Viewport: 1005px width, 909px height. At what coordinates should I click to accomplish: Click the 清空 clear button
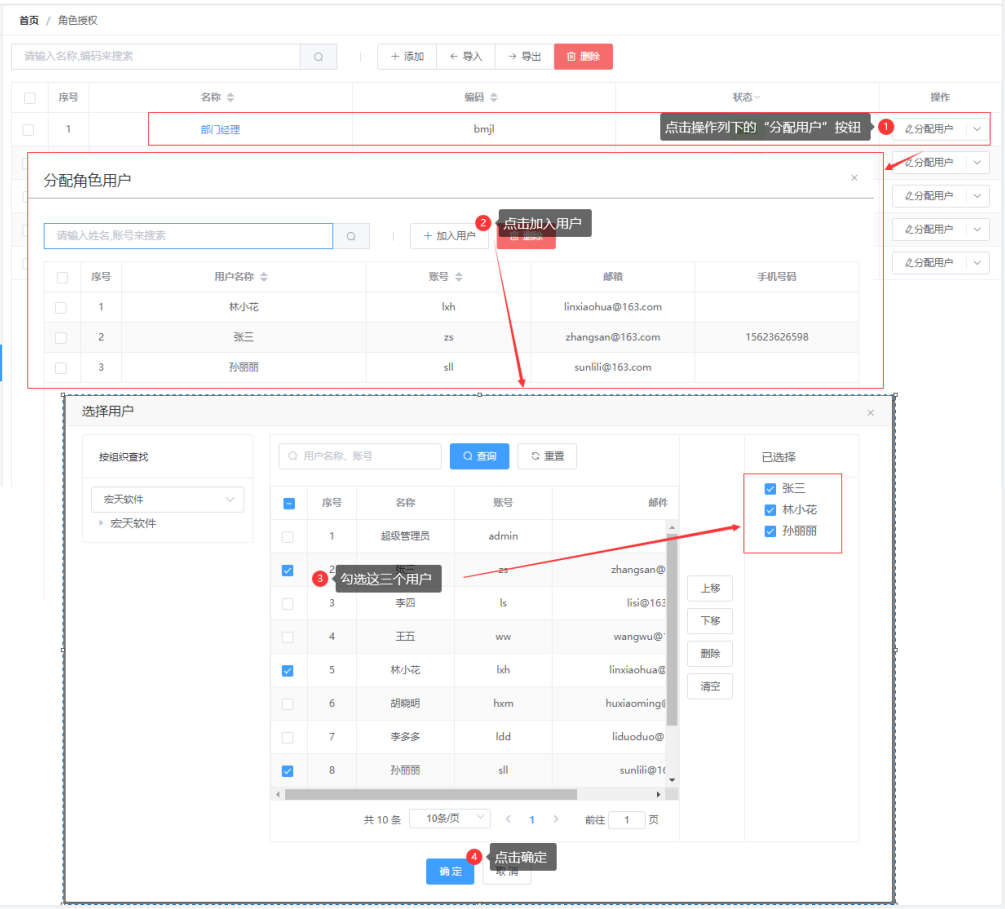click(710, 687)
